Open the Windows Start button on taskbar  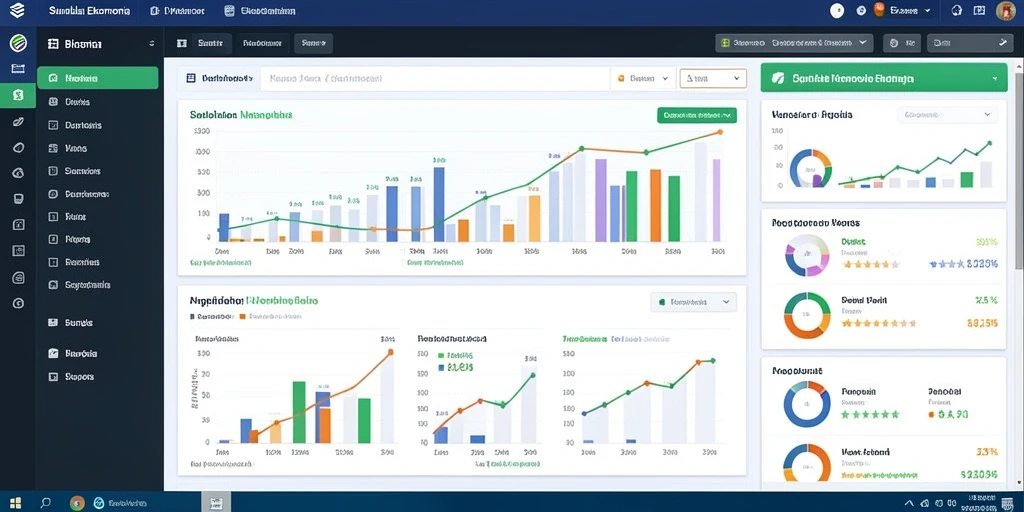click(15, 503)
